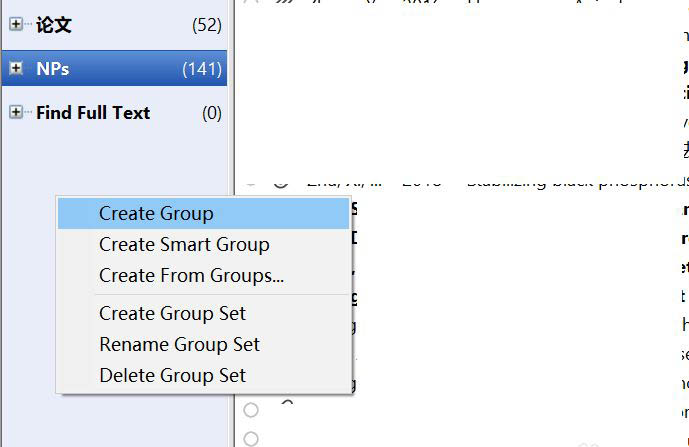Select the highlighted NPs group set
Viewport: 689px width, 447px height.
53,69
